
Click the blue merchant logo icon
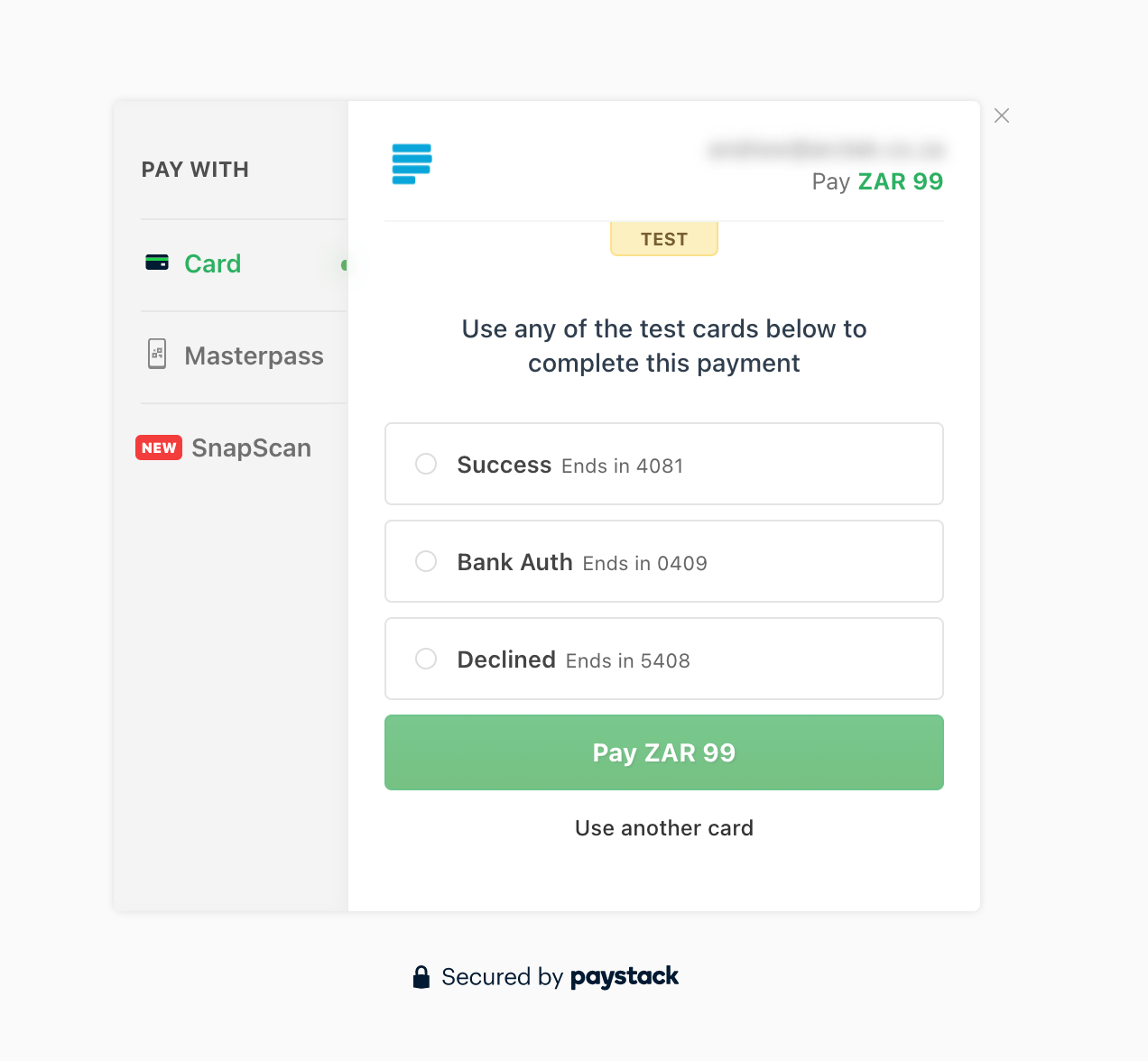click(x=412, y=164)
